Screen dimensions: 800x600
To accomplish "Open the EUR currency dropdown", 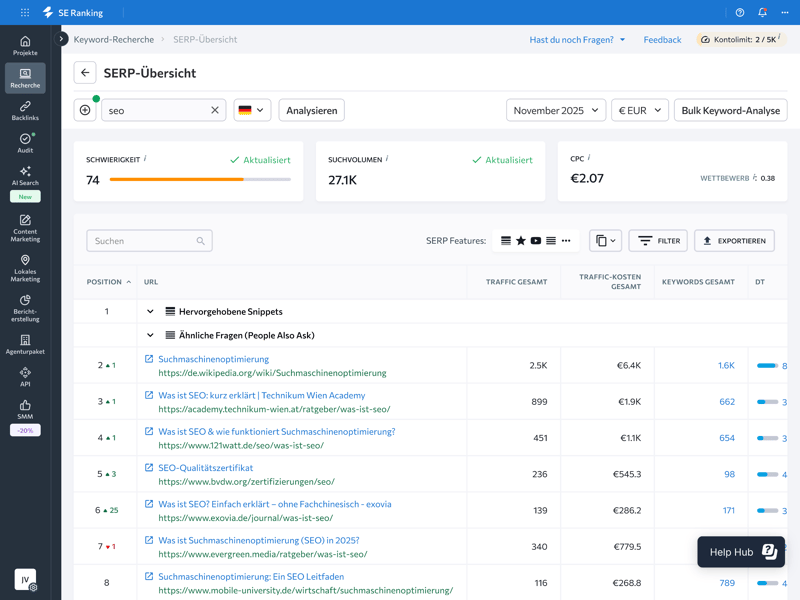I will click(x=639, y=110).
